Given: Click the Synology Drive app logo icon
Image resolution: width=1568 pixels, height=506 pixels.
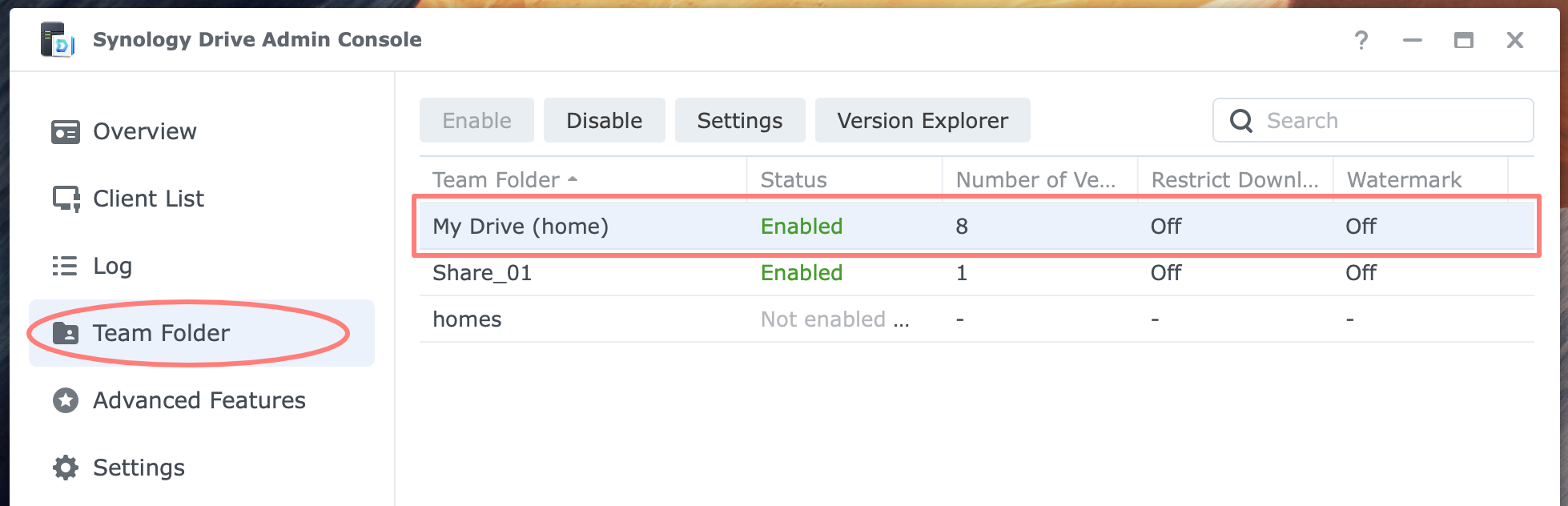Looking at the screenshot, I should (58, 40).
